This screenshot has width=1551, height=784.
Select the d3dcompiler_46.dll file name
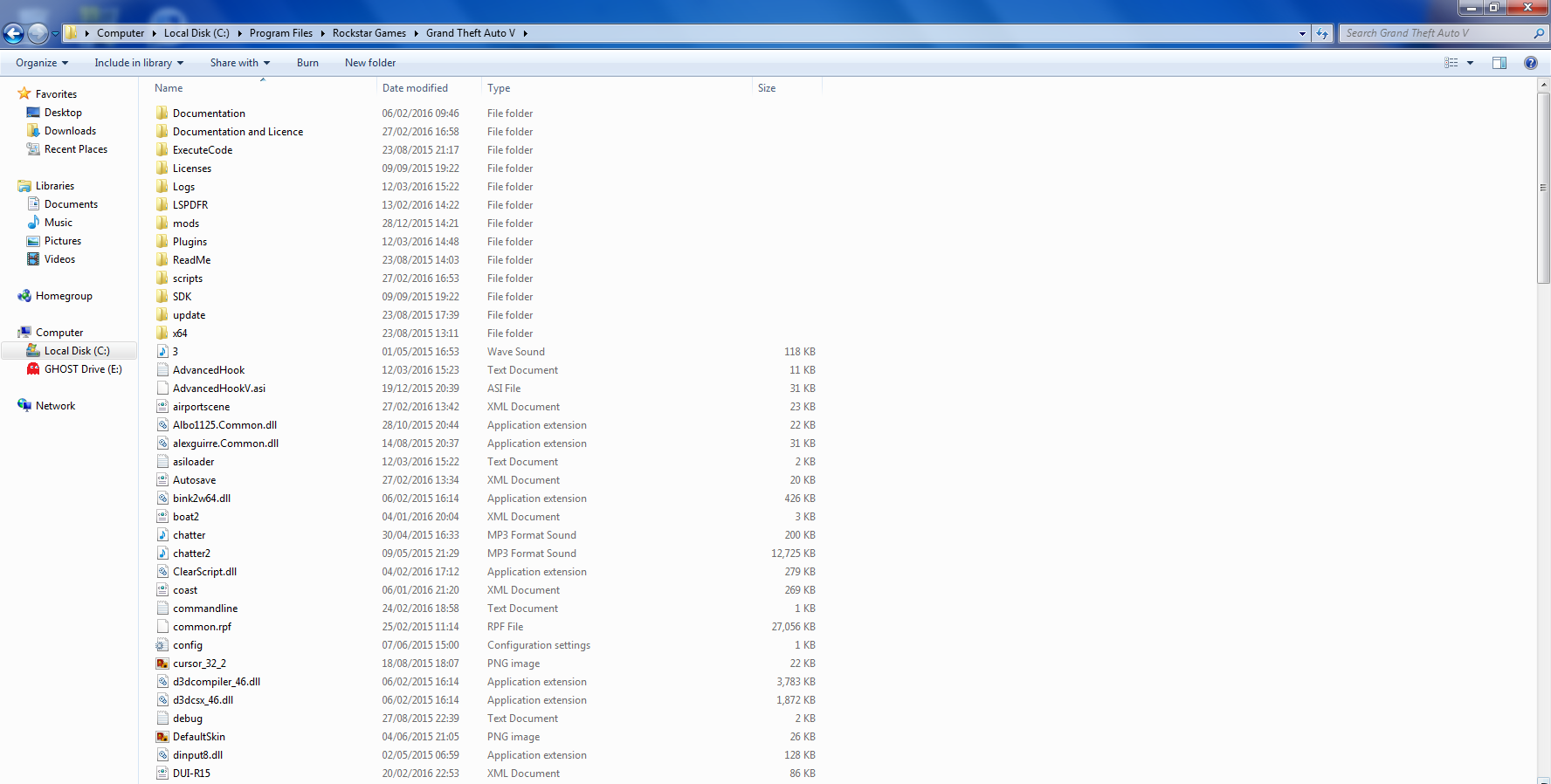(217, 682)
